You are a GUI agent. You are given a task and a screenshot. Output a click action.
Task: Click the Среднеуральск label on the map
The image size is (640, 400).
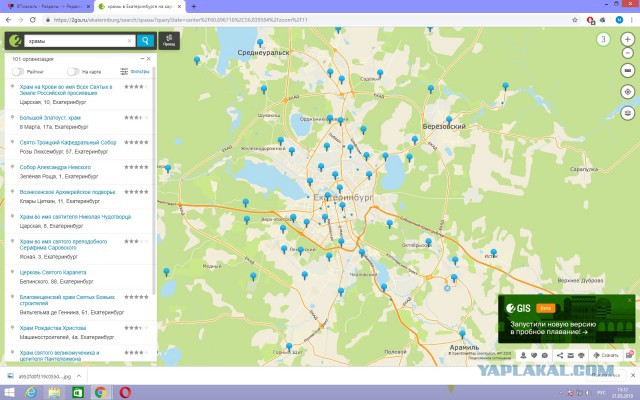tap(263, 52)
